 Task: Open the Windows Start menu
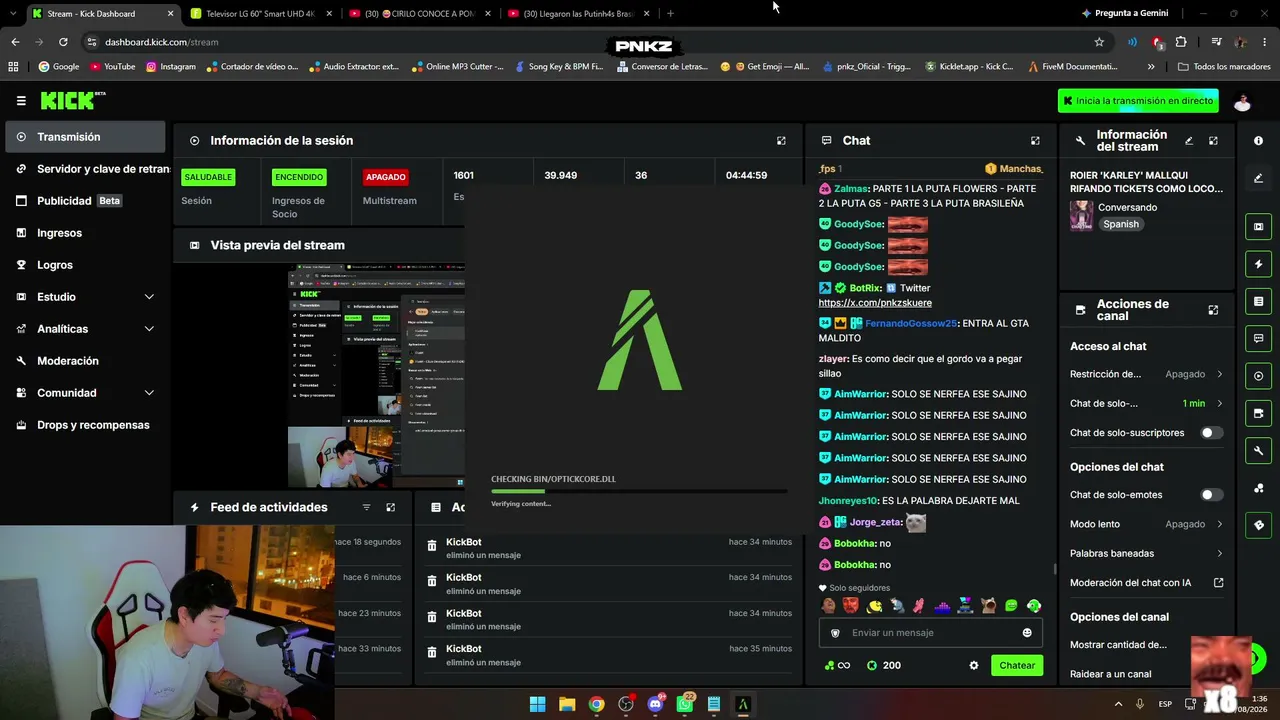point(537,704)
